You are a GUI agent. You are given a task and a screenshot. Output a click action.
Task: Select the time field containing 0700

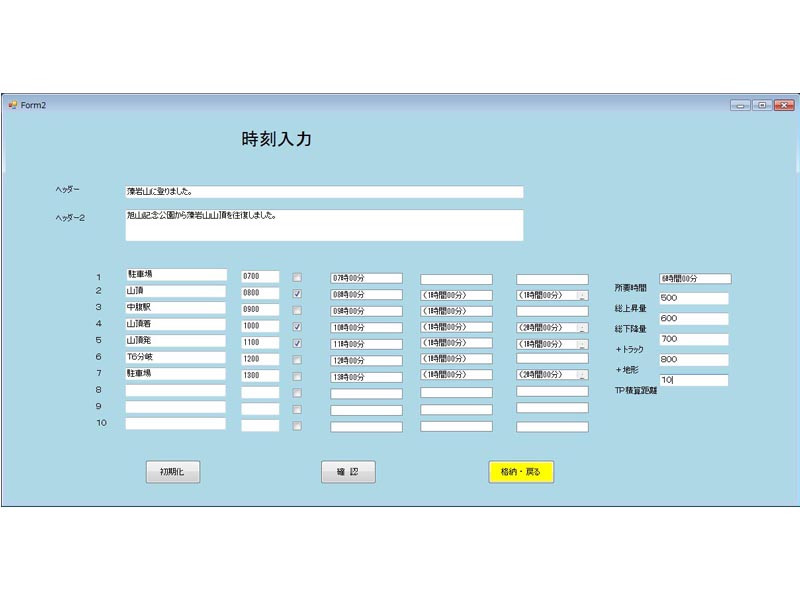[x=260, y=276]
